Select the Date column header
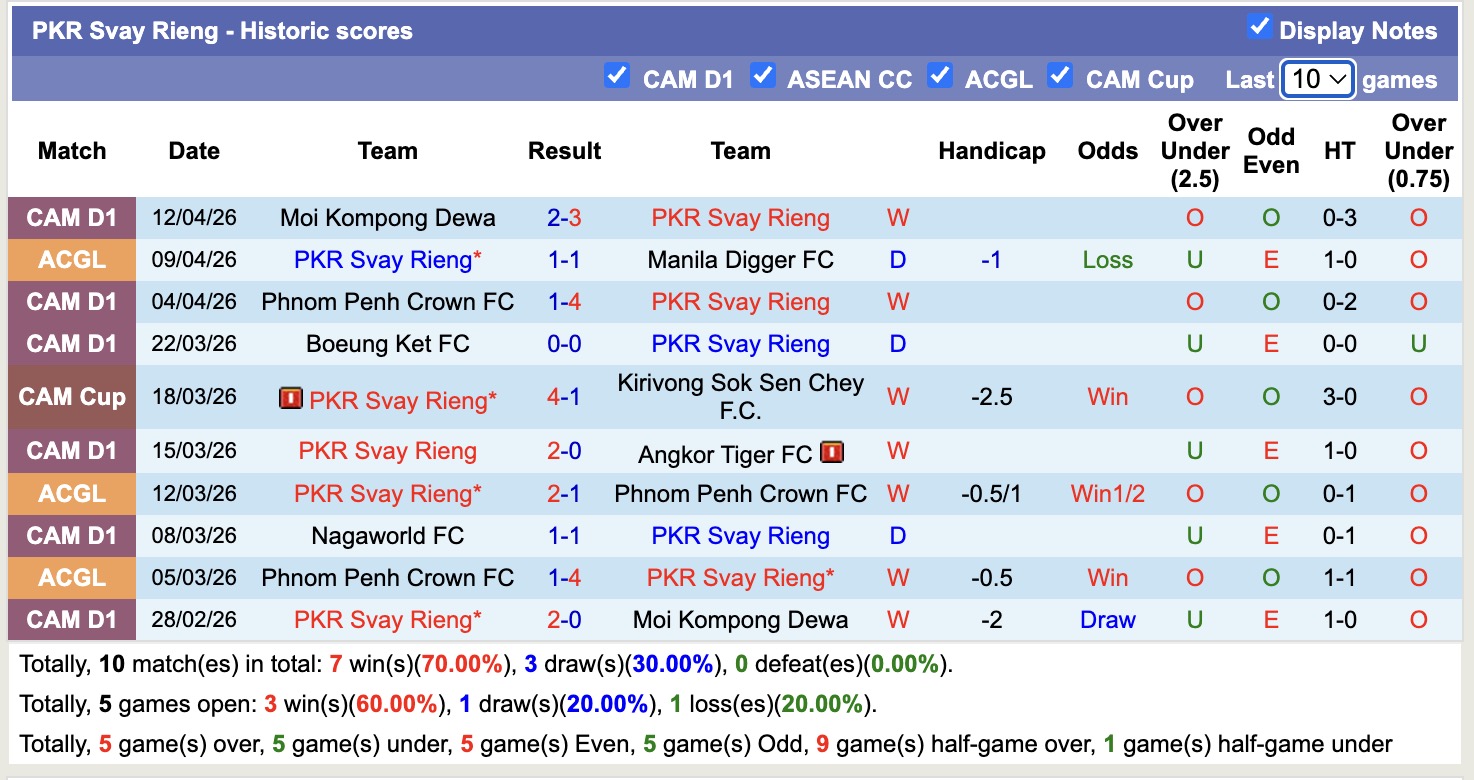The width and height of the screenshot is (1474, 780). pos(193,151)
